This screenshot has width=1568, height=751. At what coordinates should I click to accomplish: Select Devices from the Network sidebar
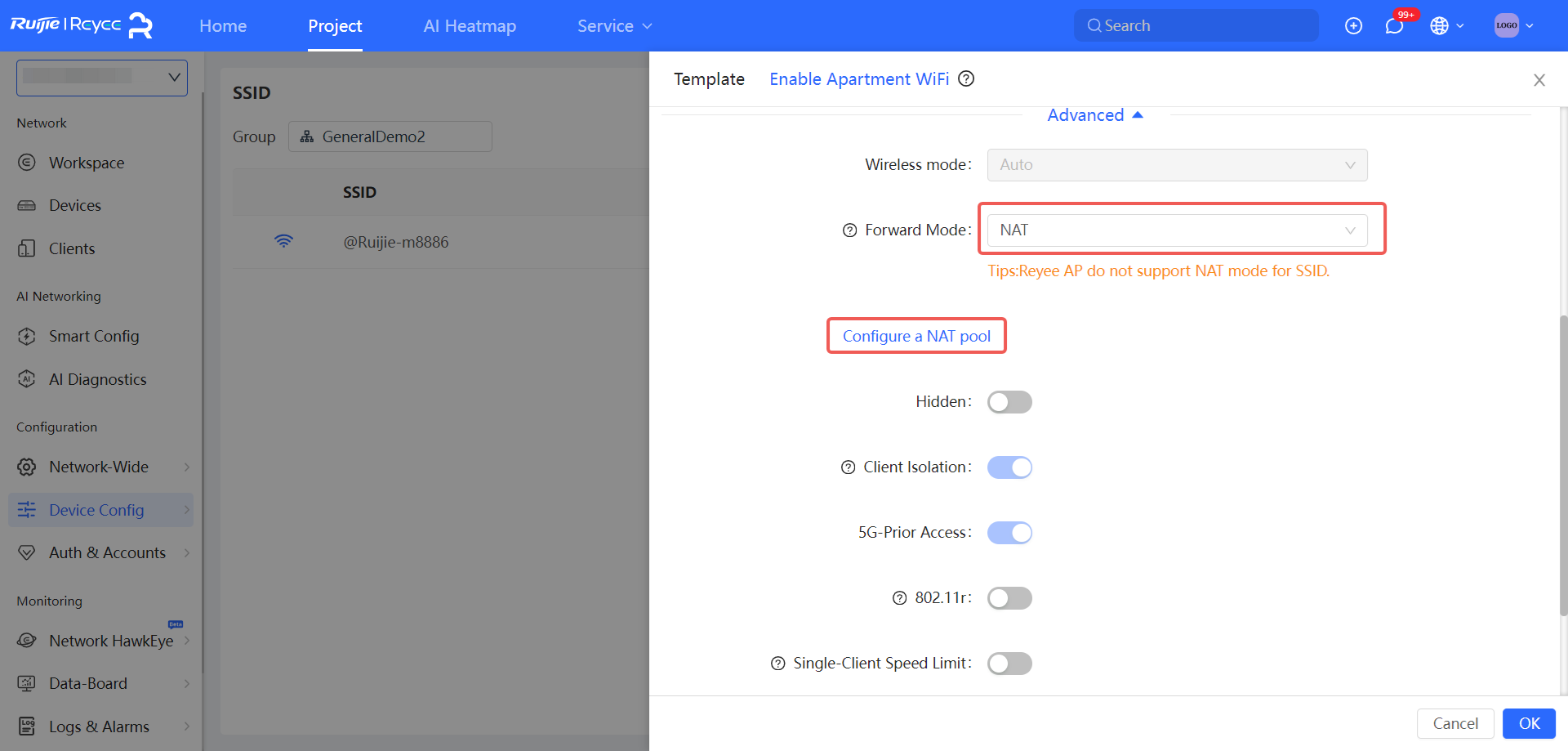(74, 205)
